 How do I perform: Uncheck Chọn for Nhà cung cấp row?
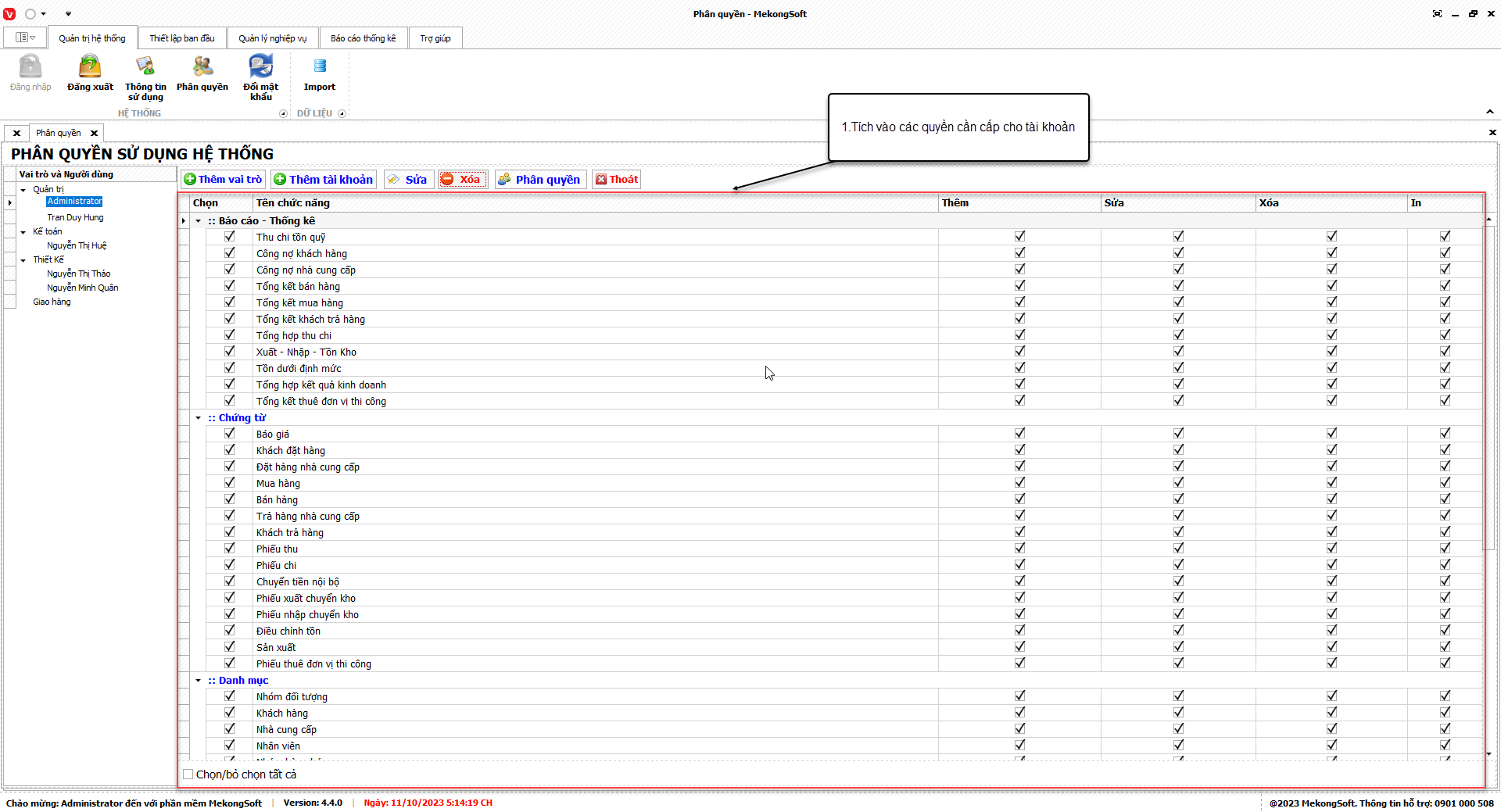tap(230, 729)
